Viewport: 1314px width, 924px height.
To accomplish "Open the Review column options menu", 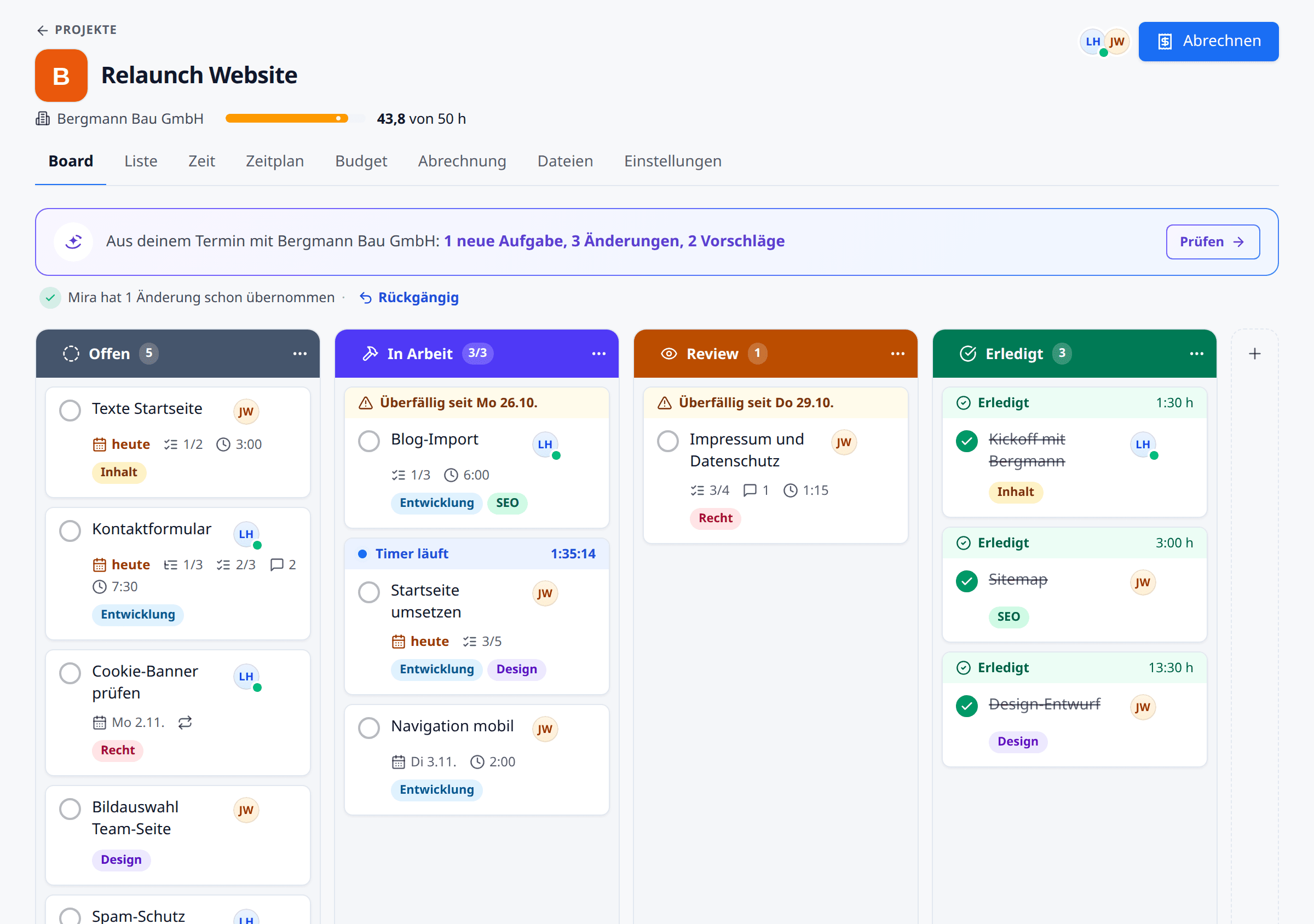I will 897,354.
